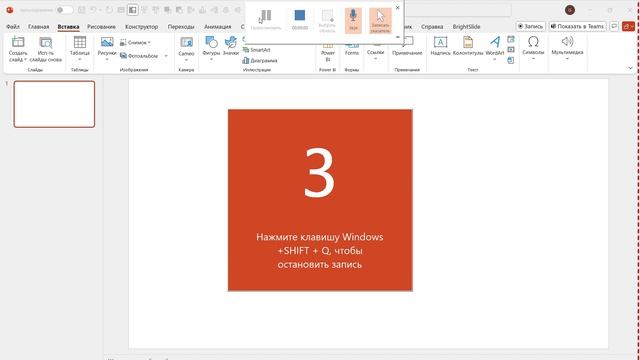Click the title bar search field
The width and height of the screenshot is (640, 360).
click(x=457, y=10)
